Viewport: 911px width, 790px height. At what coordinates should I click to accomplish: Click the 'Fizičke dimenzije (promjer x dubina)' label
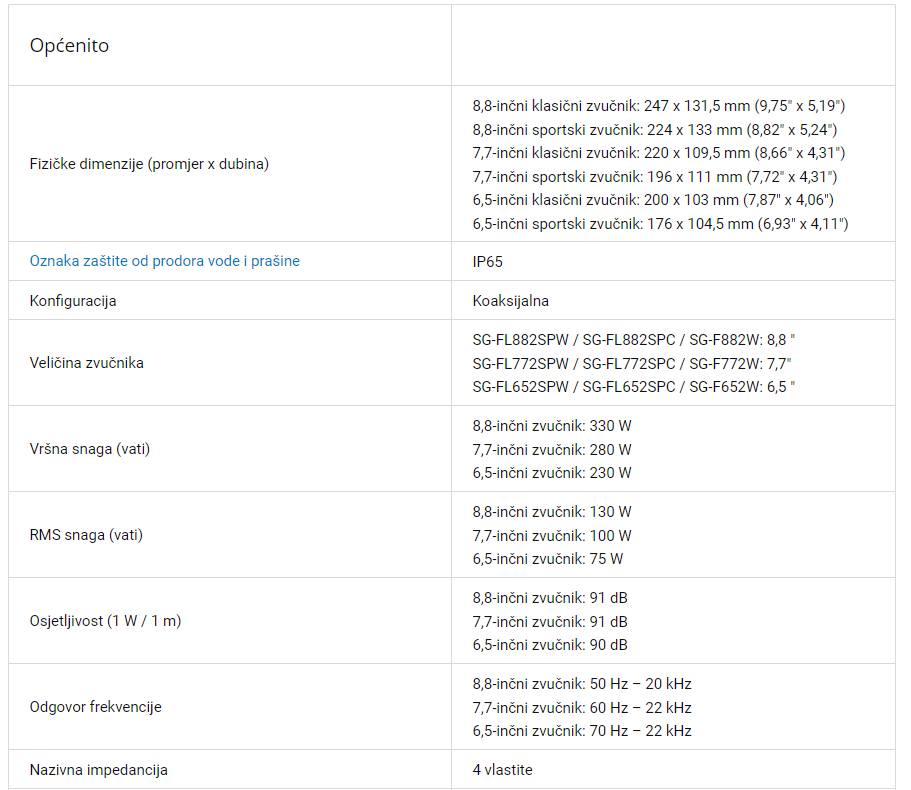tap(149, 164)
